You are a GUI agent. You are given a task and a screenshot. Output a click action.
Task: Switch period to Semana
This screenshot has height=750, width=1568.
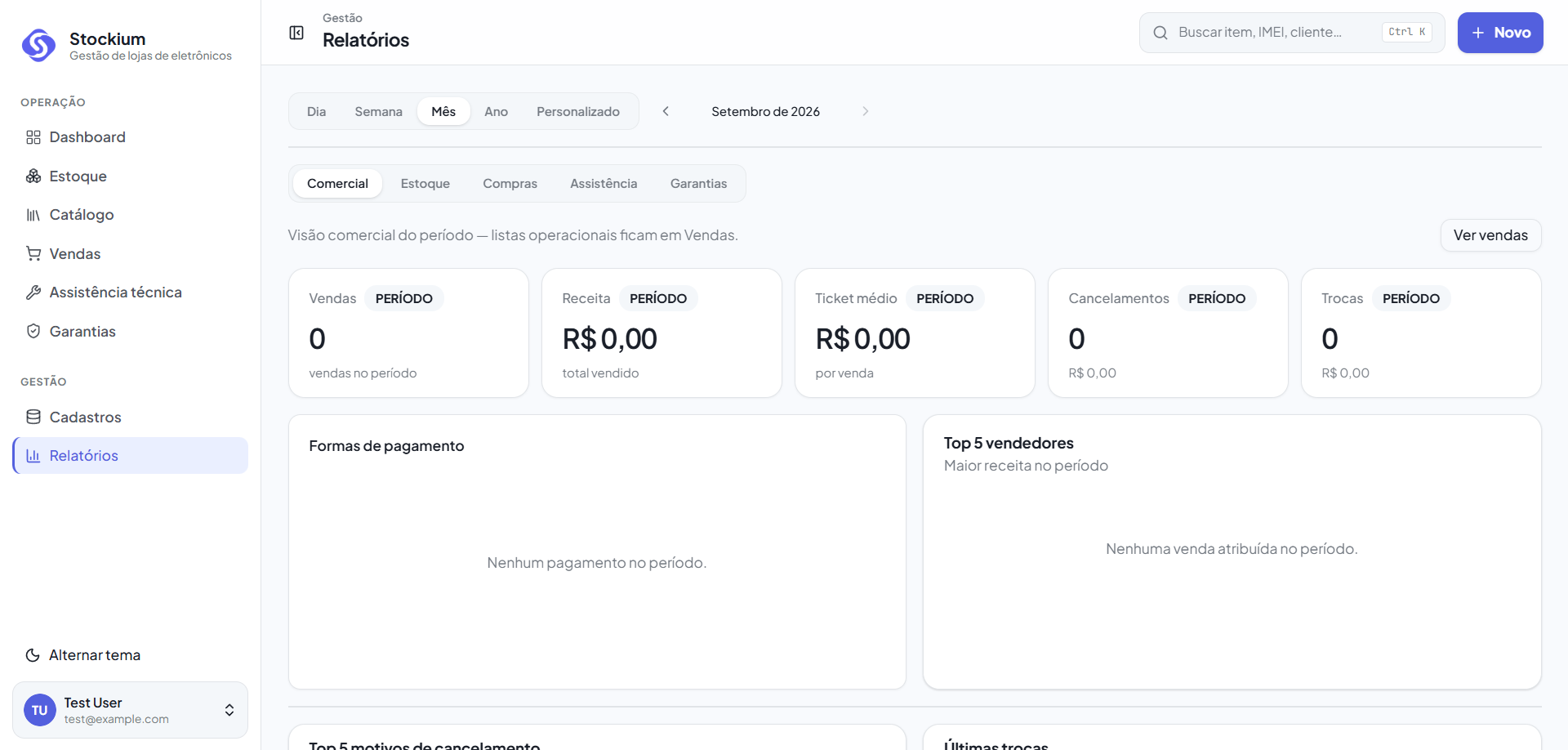(x=378, y=112)
